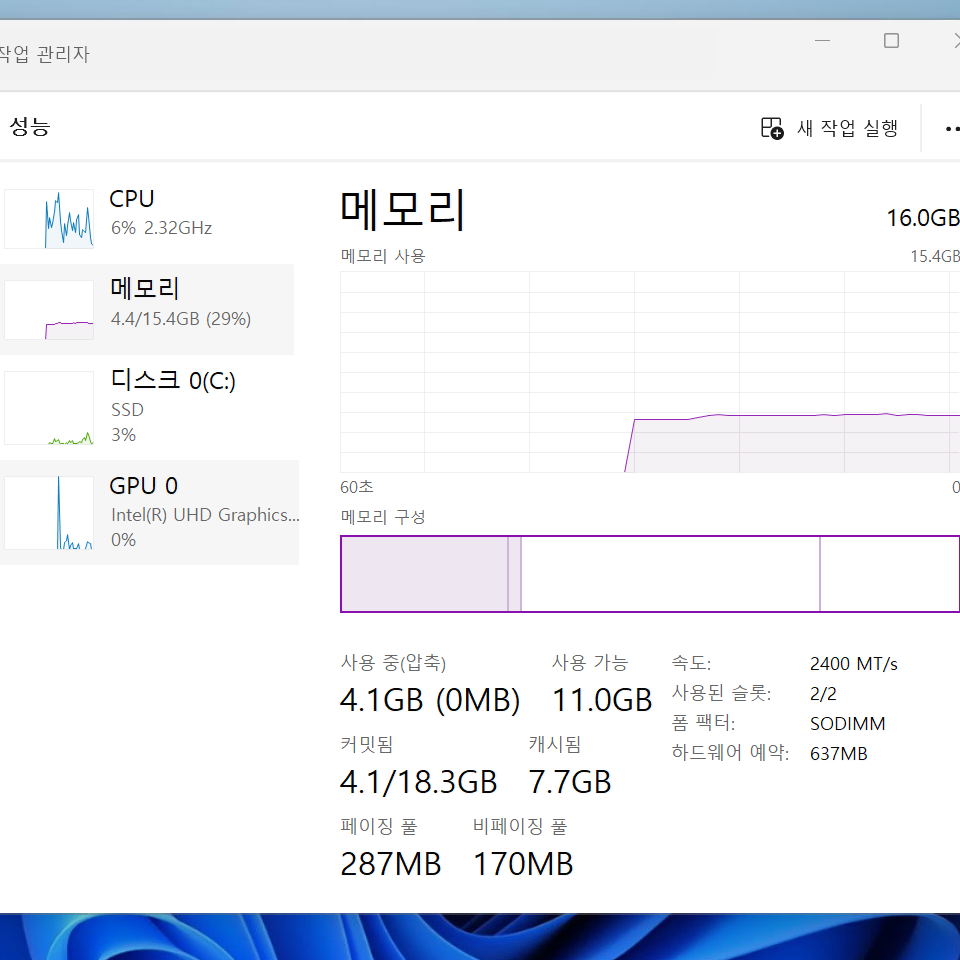960x960 pixels.
Task: Click the new task icon with plus
Action: pos(772,129)
